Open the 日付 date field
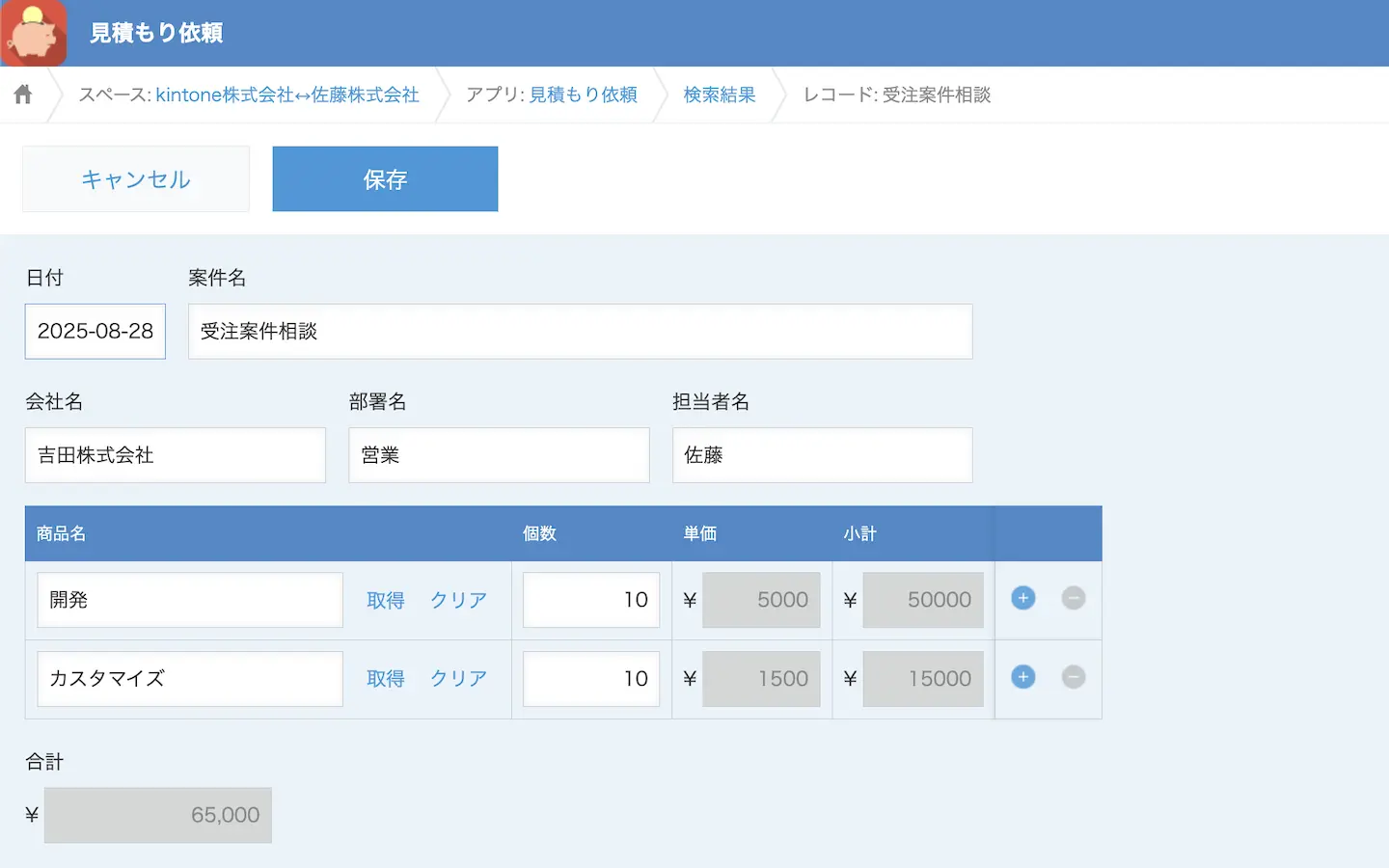The width and height of the screenshot is (1389, 868). point(95,332)
